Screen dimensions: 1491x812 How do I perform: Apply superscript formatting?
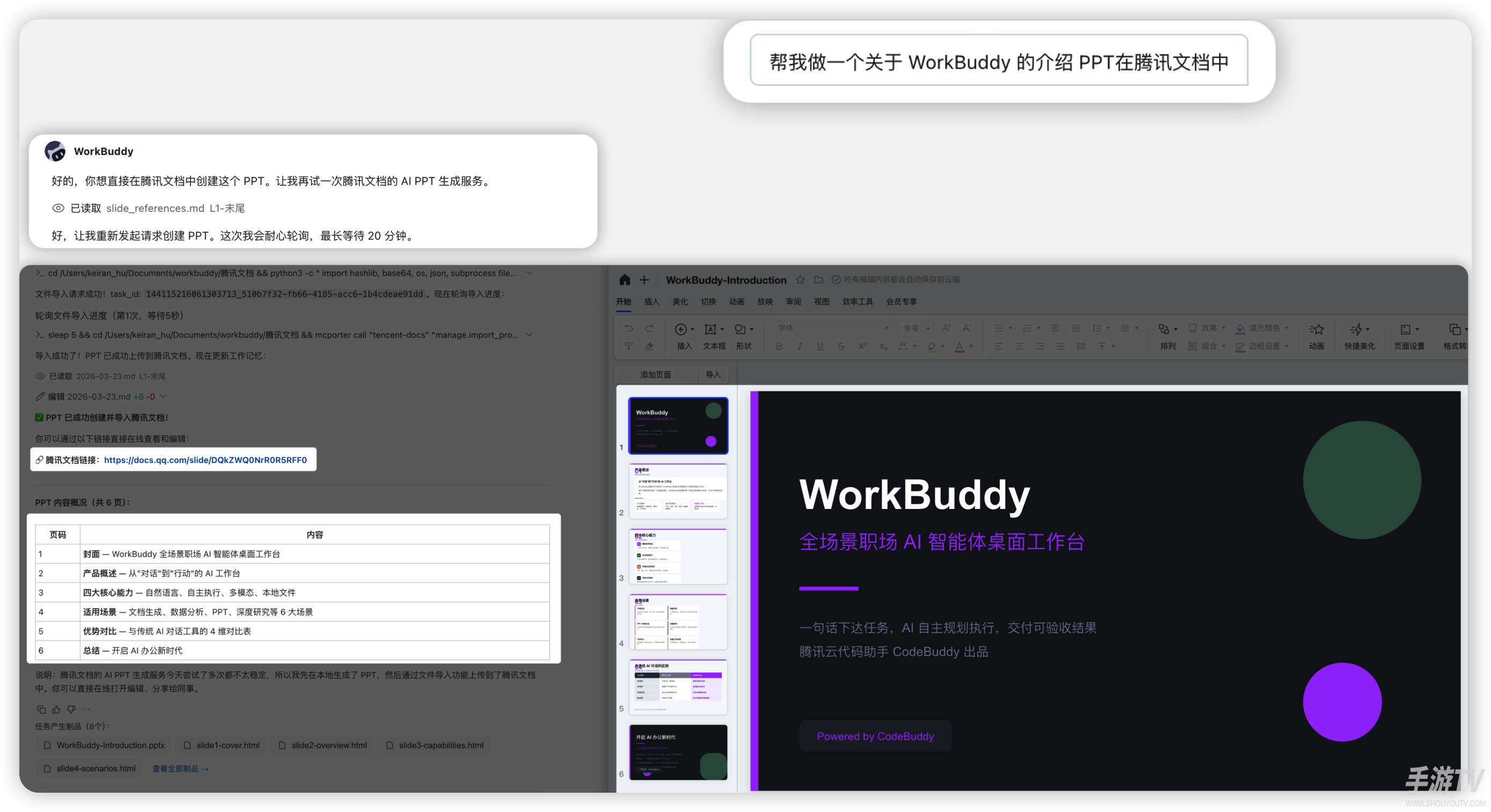862,346
